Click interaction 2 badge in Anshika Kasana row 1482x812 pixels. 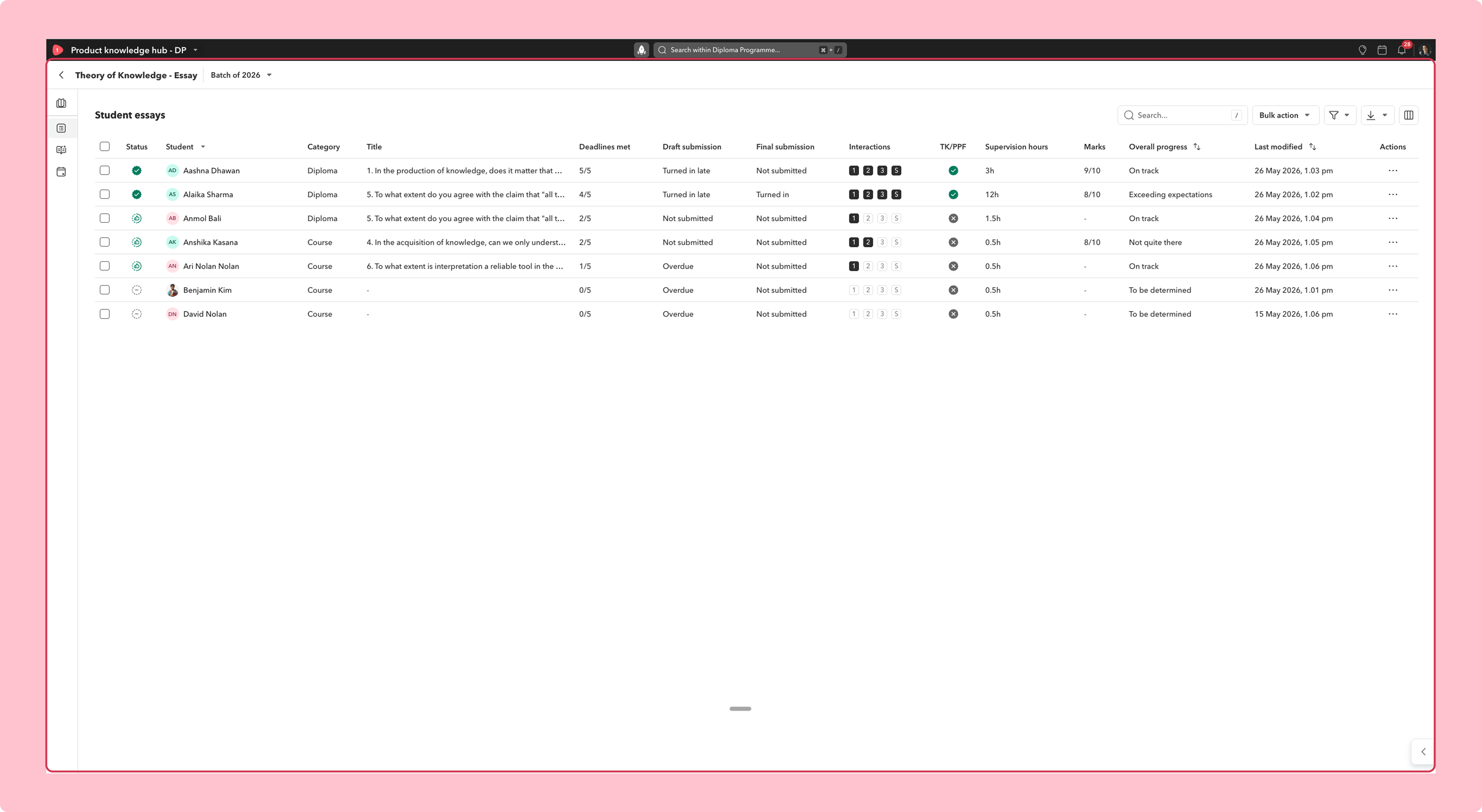pyautogui.click(x=868, y=242)
